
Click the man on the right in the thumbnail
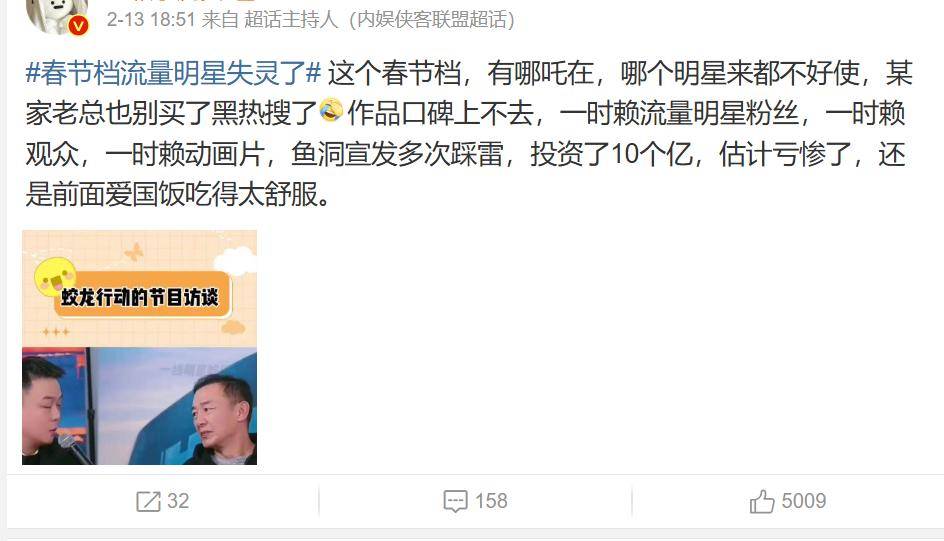click(222, 421)
